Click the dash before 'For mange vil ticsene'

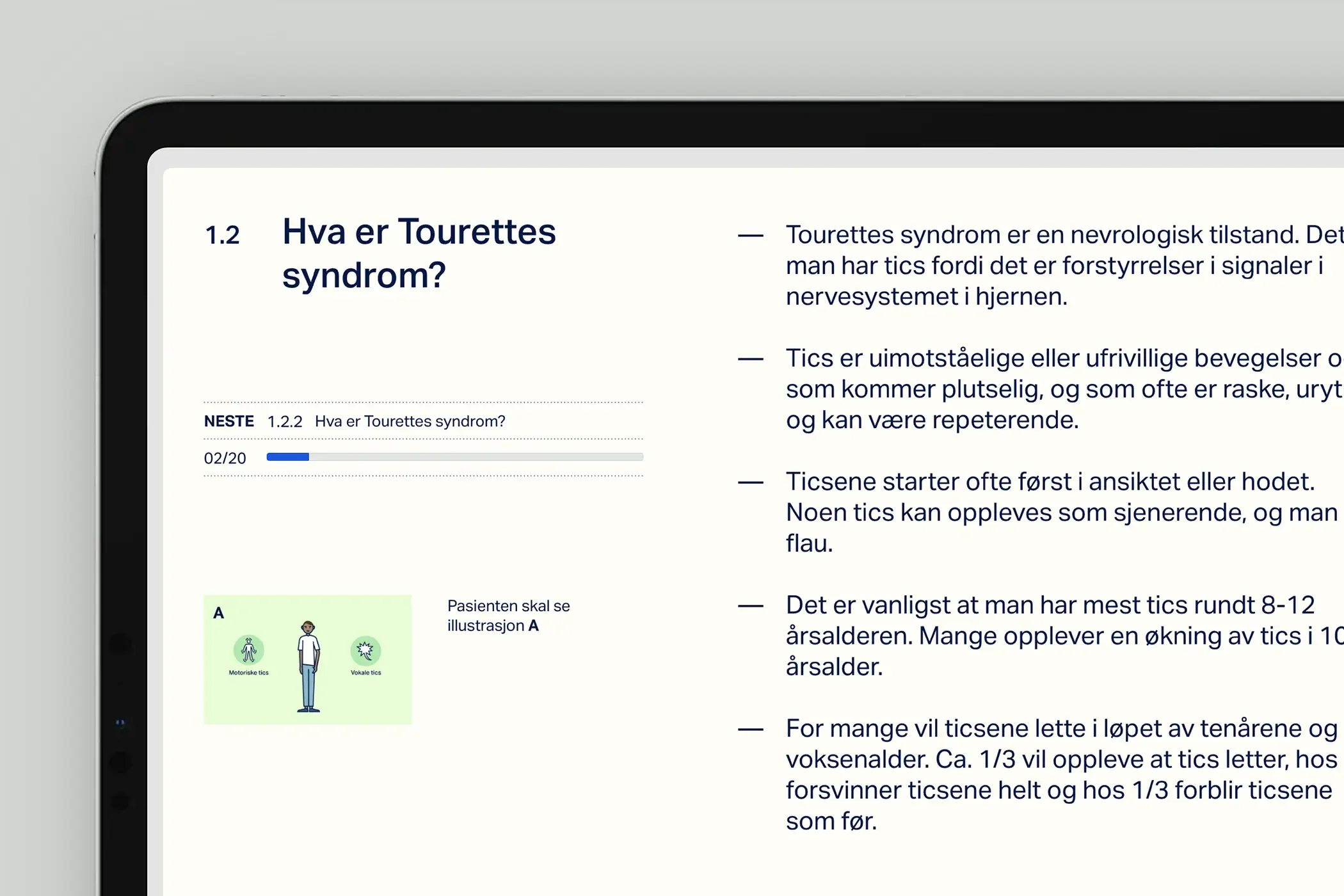(750, 730)
